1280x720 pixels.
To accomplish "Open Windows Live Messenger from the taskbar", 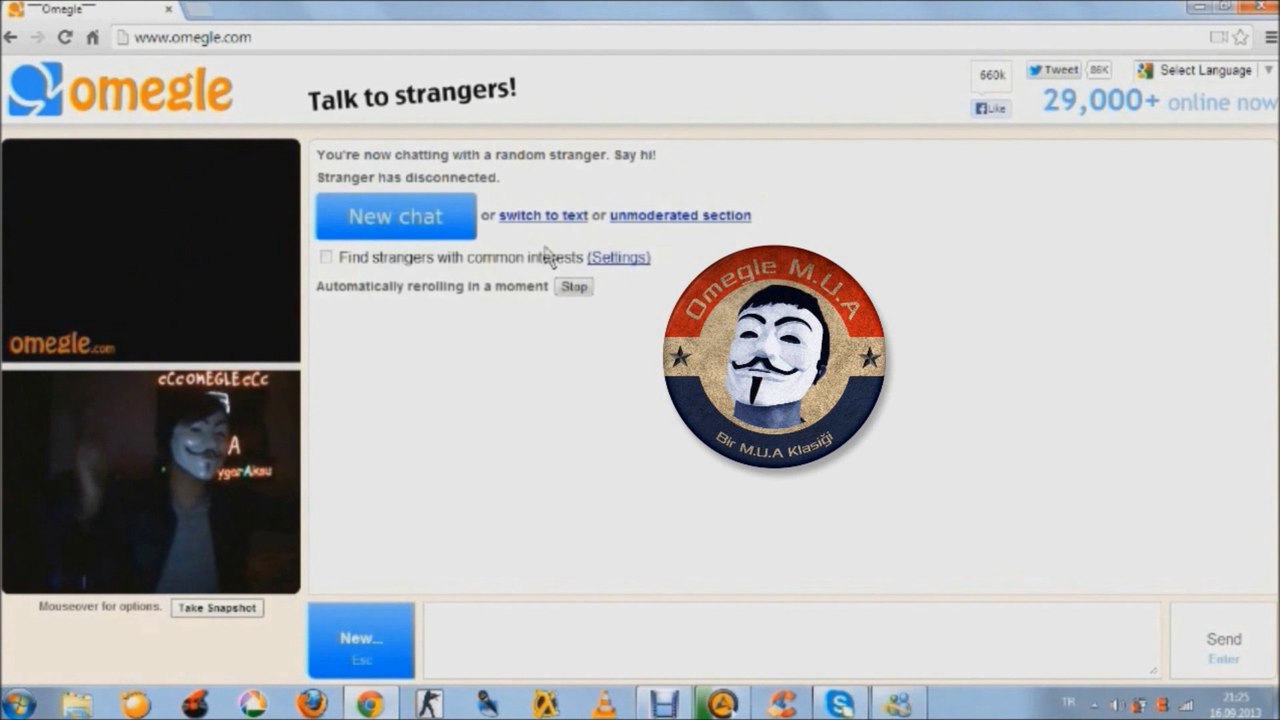I will (x=897, y=703).
